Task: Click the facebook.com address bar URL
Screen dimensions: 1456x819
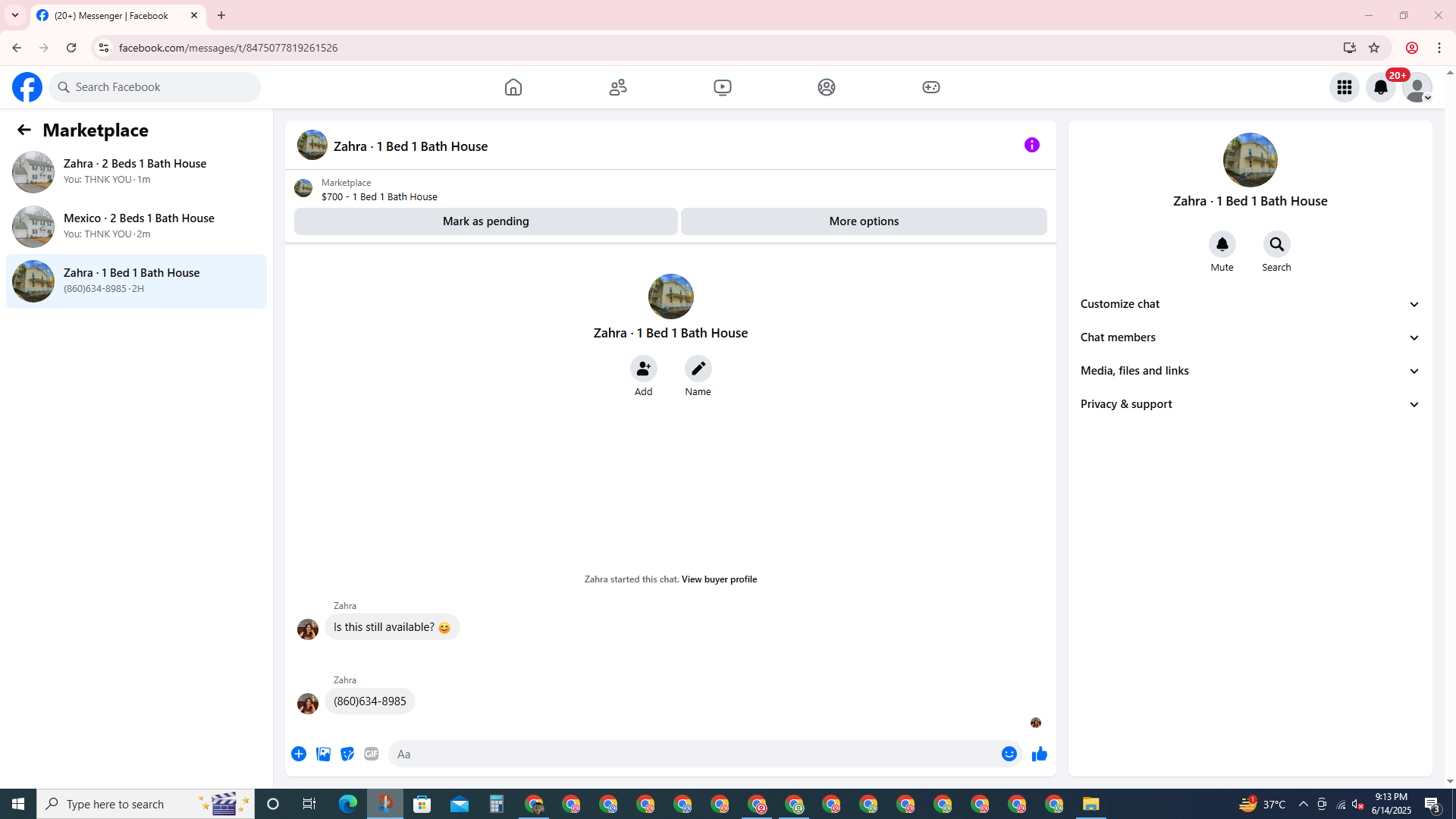Action: pos(228,48)
